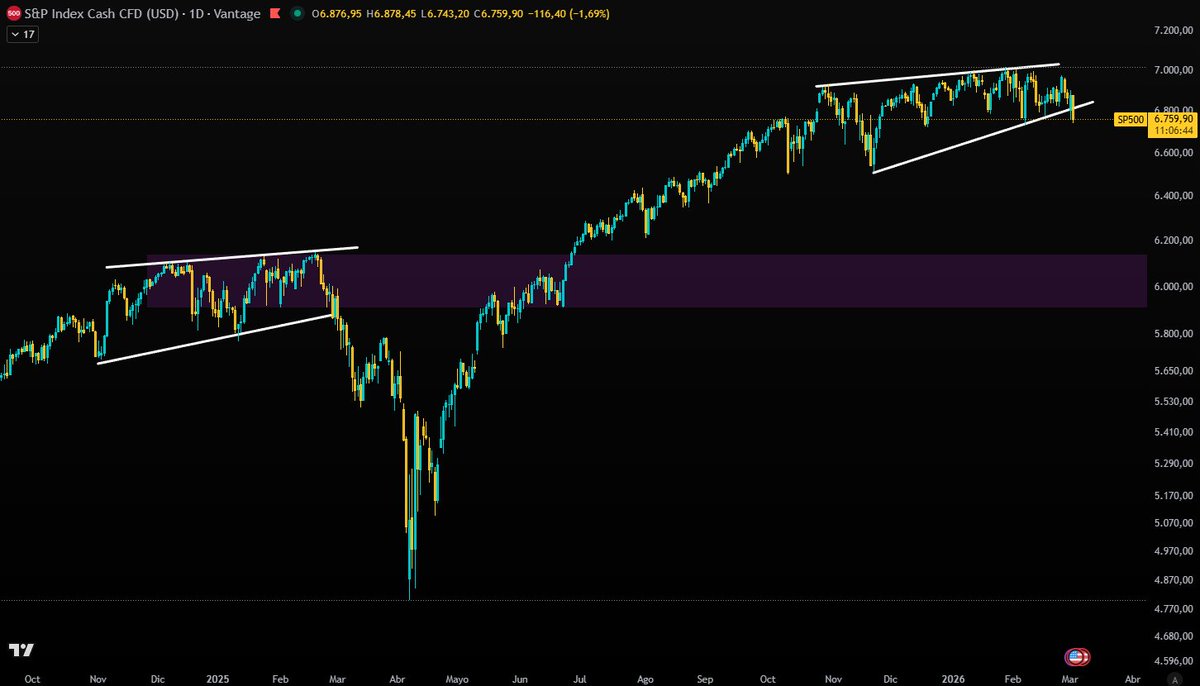This screenshot has width=1200, height=686.
Task: Click the SP500 price line label
Action: click(1130, 119)
